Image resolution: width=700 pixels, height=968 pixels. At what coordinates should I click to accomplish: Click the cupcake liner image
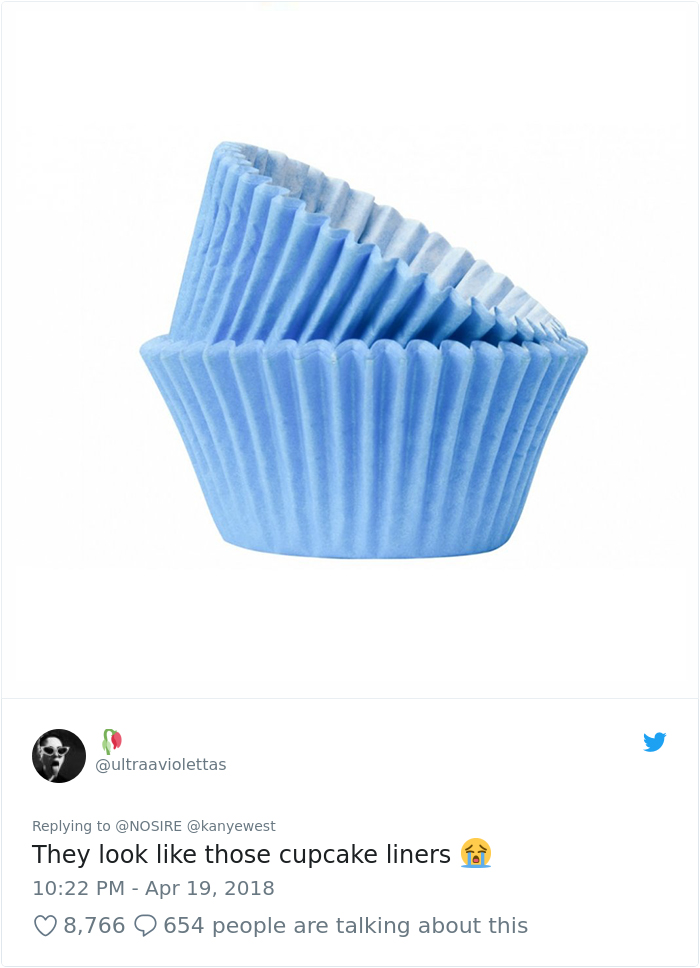click(x=350, y=350)
